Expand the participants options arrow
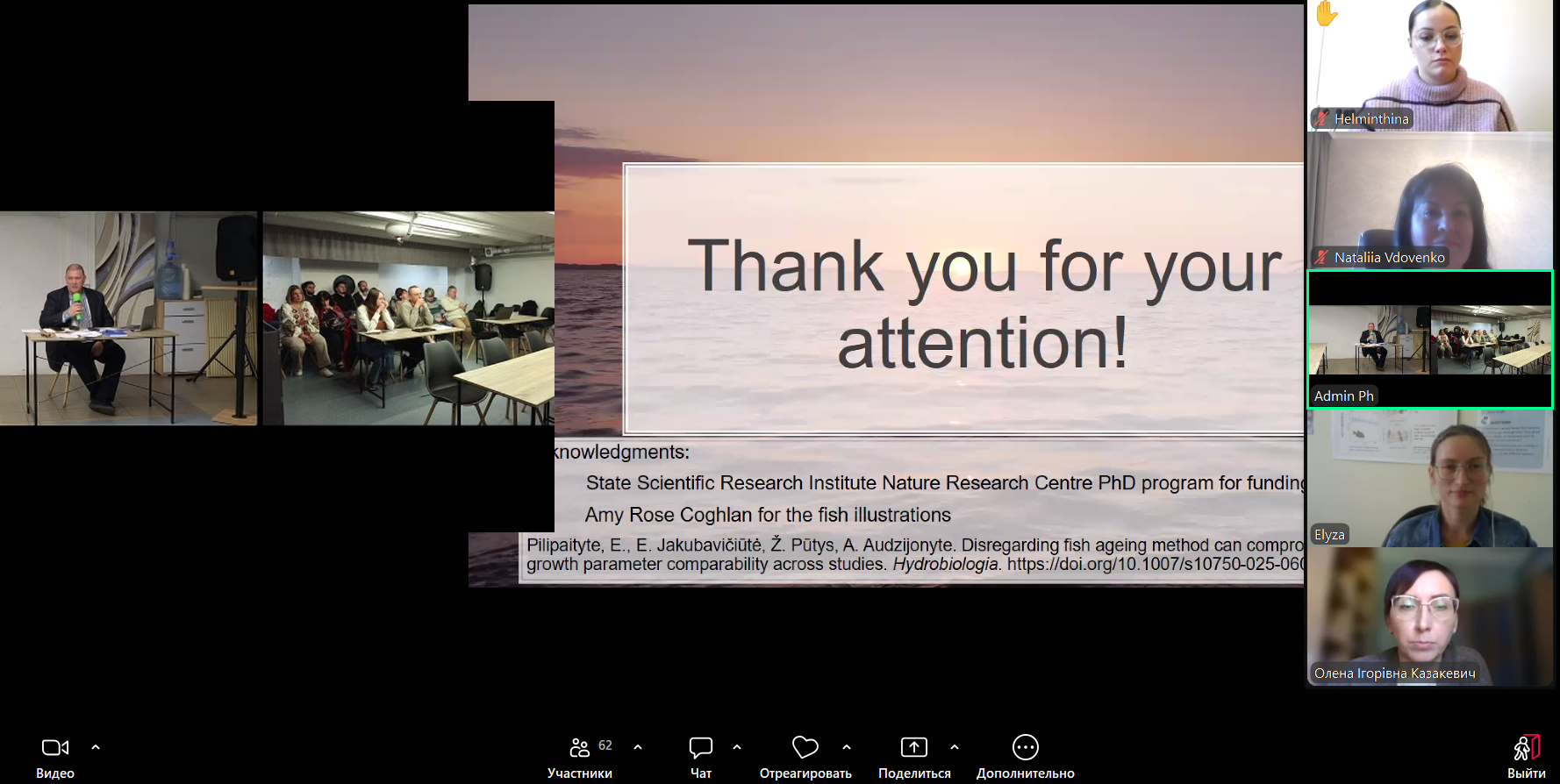This screenshot has width=1560, height=784. (638, 747)
